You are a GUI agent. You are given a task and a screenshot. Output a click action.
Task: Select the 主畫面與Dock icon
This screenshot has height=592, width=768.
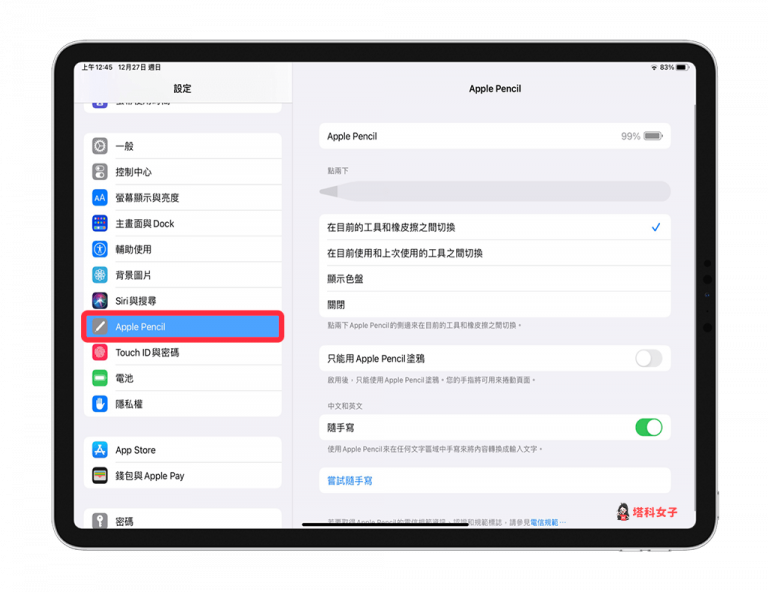point(100,224)
